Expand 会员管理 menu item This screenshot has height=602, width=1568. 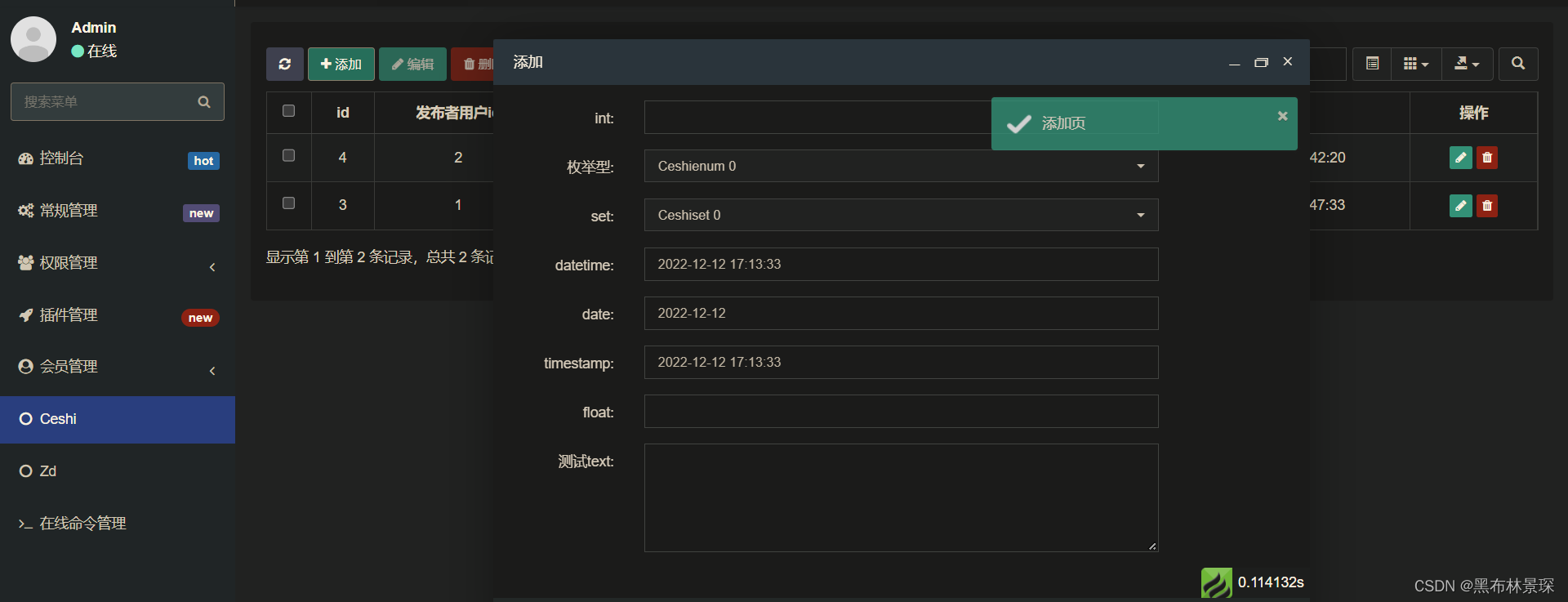(x=118, y=367)
